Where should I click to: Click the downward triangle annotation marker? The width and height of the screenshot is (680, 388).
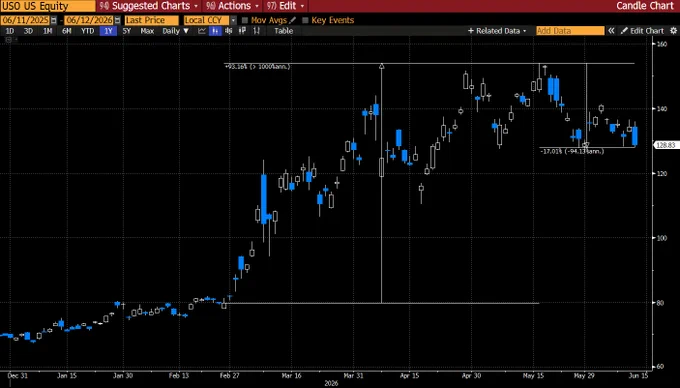click(x=586, y=145)
